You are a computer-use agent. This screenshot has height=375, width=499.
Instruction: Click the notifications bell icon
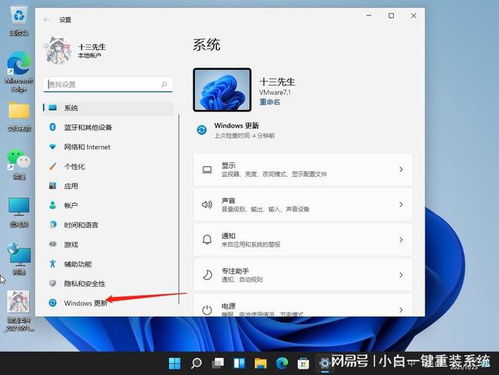207,239
